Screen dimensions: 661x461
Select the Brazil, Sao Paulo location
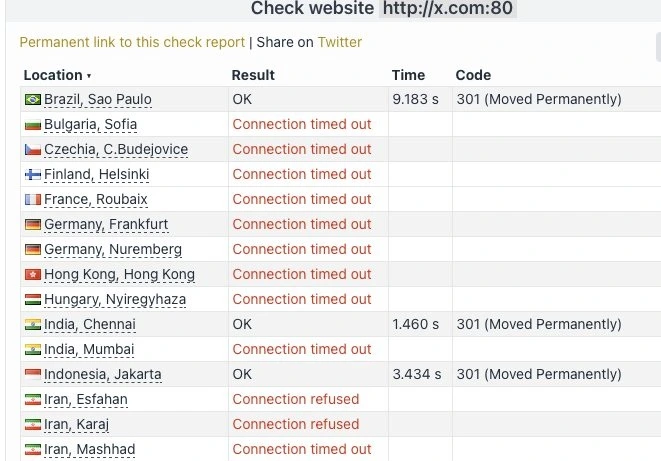[x=97, y=100]
